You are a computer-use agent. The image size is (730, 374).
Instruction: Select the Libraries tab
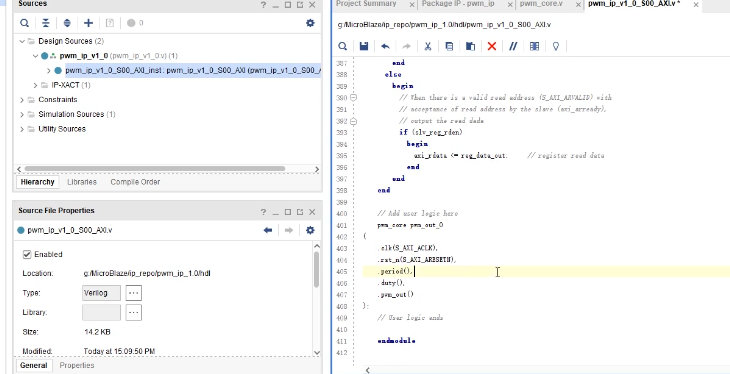[82, 182]
